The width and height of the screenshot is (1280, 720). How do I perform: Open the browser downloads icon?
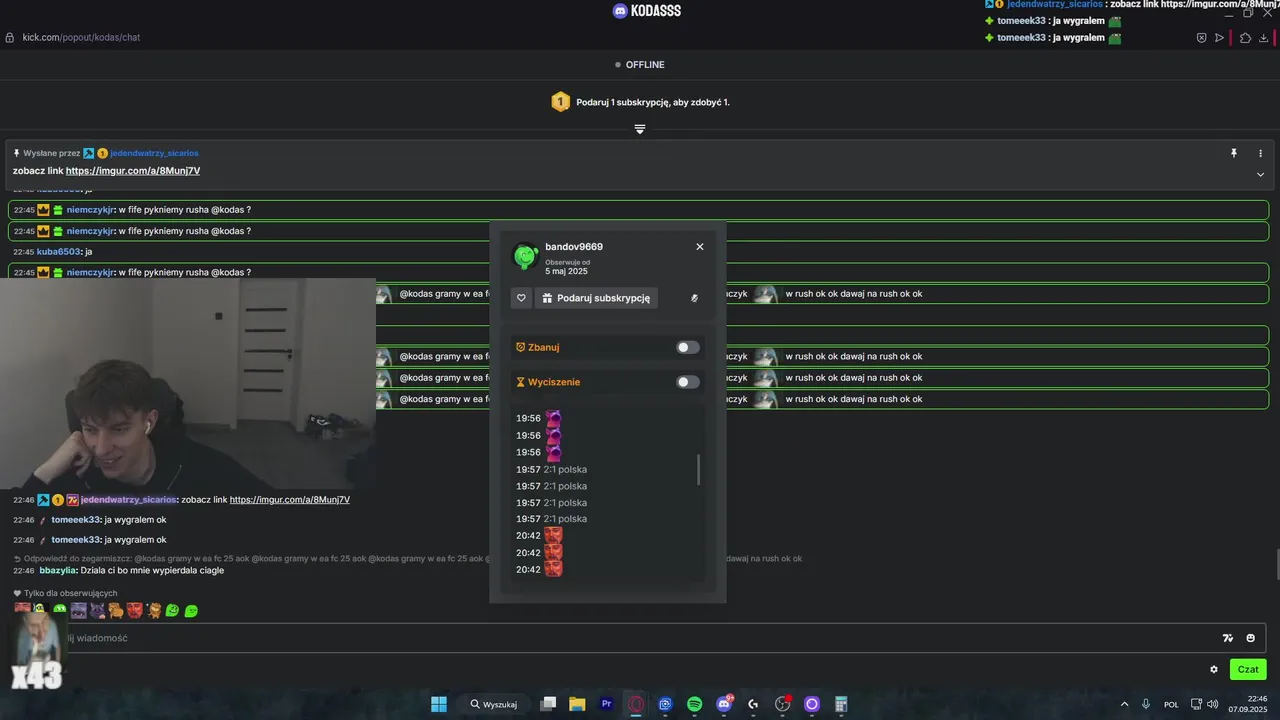[x=1264, y=38]
